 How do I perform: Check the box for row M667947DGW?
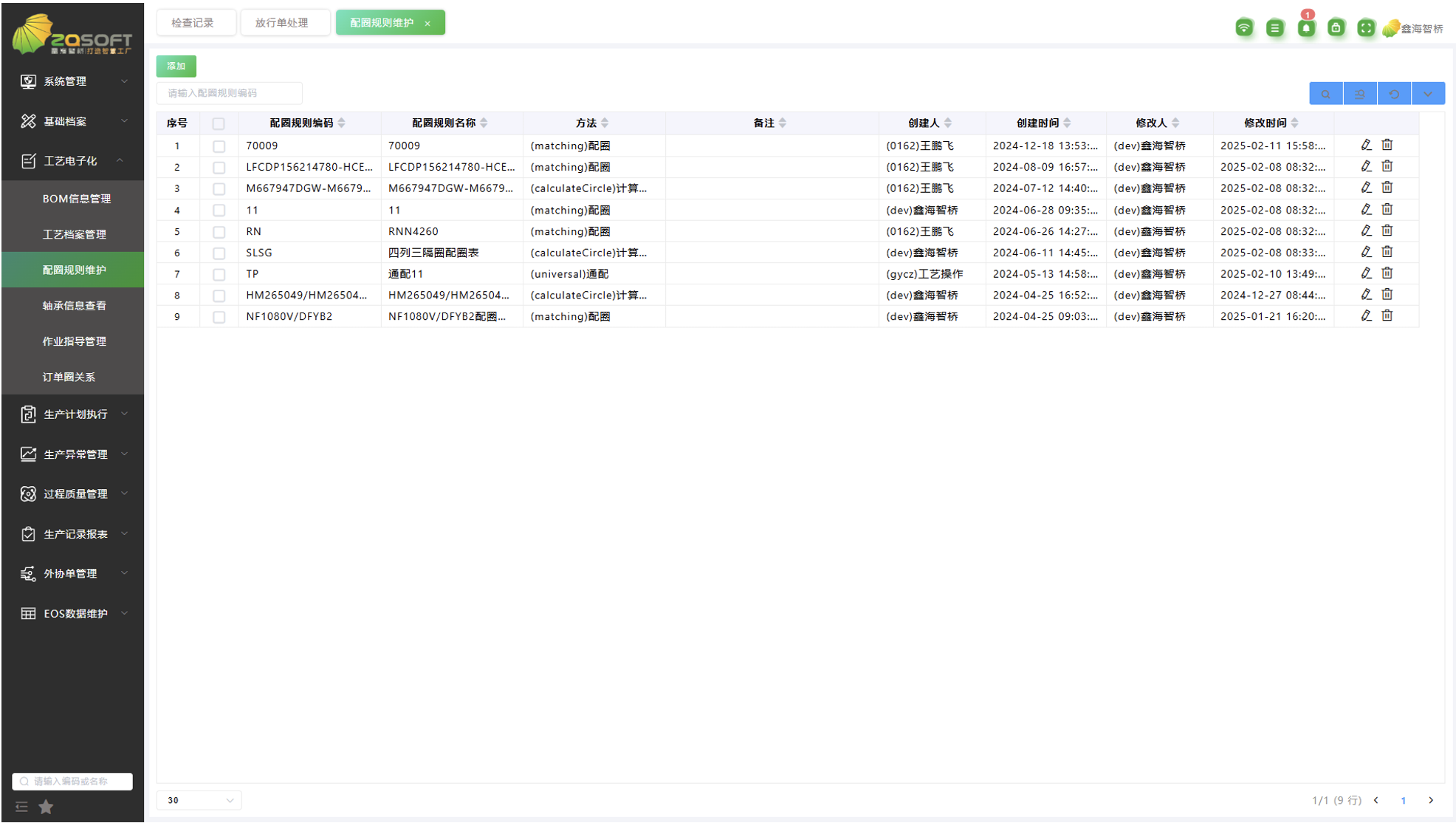(x=219, y=189)
